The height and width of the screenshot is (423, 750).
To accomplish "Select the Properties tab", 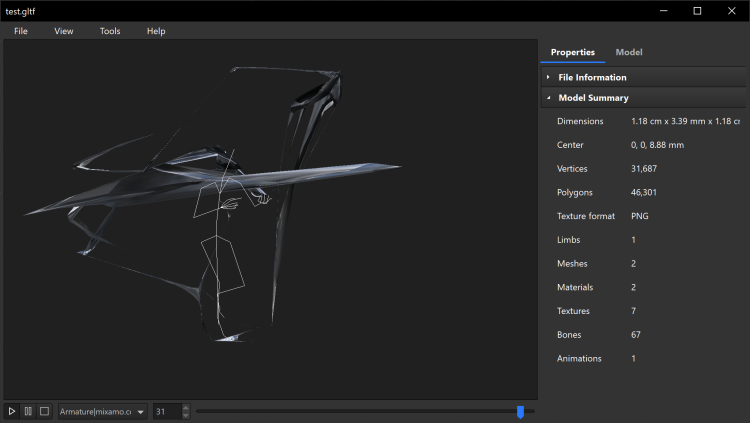I will tap(573, 52).
